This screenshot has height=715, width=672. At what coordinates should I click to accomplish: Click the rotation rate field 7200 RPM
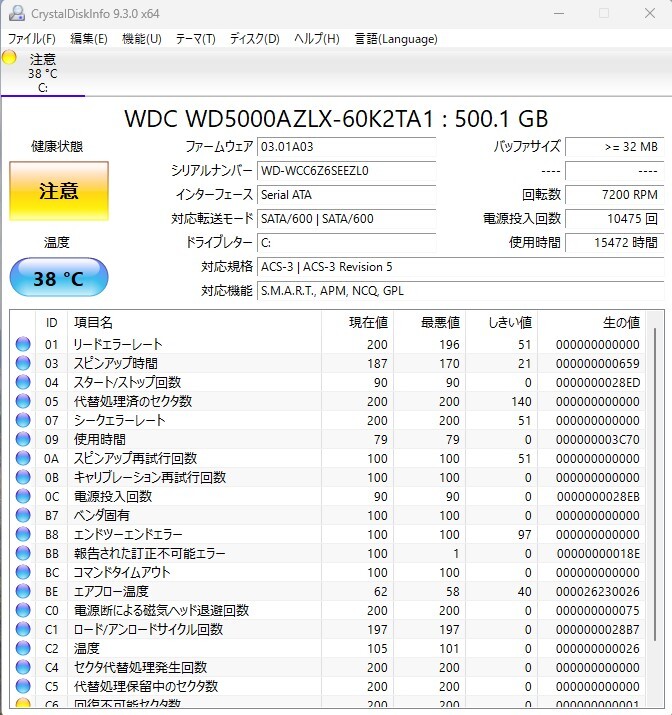[x=615, y=195]
